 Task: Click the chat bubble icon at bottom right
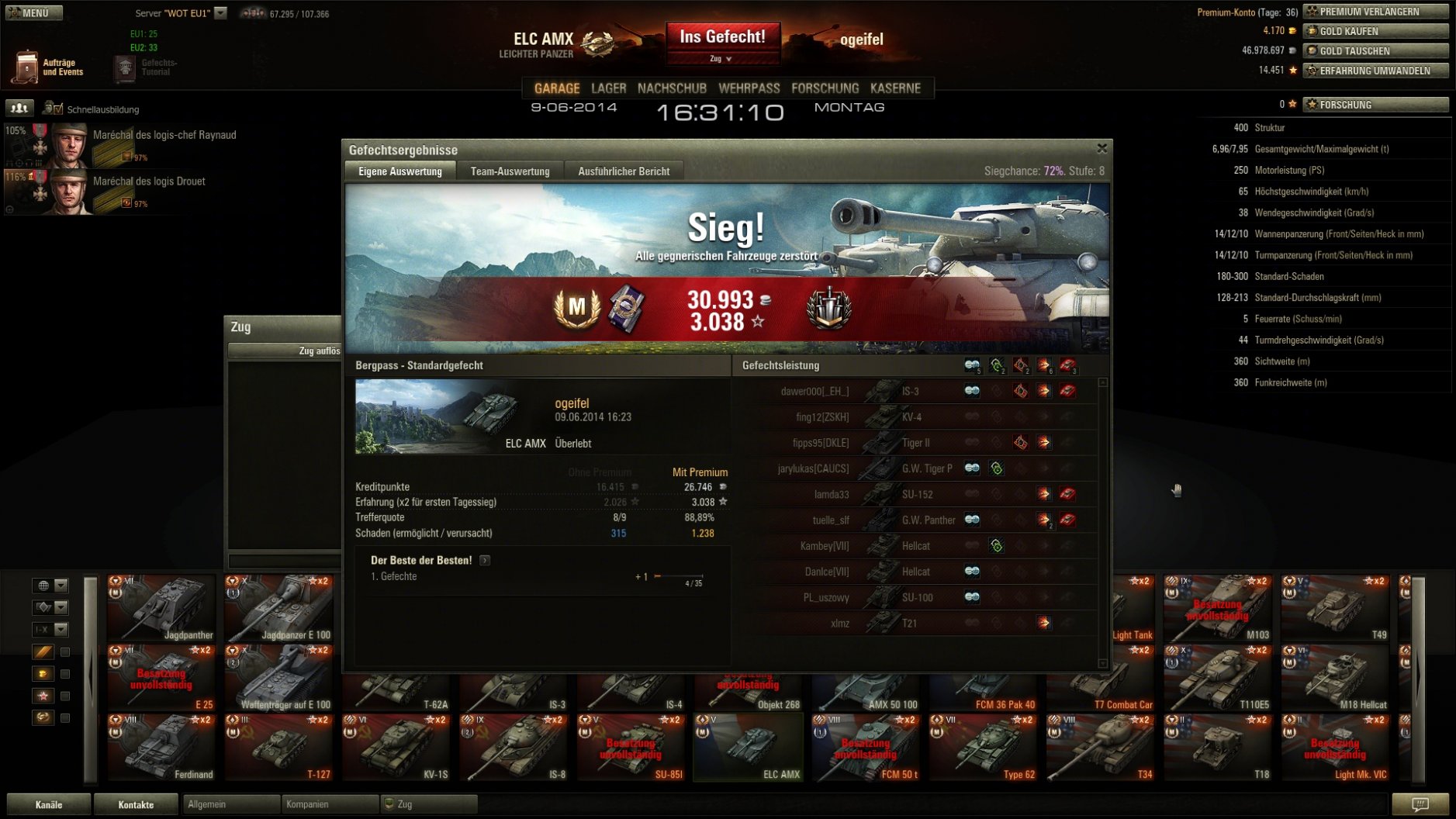coord(1420,804)
